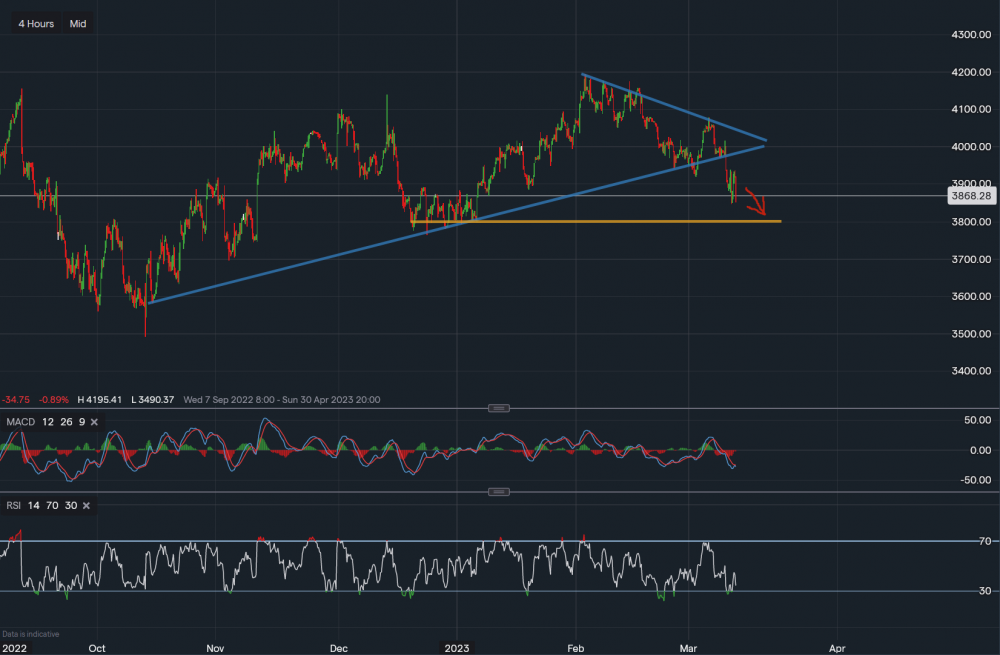Open the Mid price type selector
The image size is (1000, 655).
click(77, 23)
